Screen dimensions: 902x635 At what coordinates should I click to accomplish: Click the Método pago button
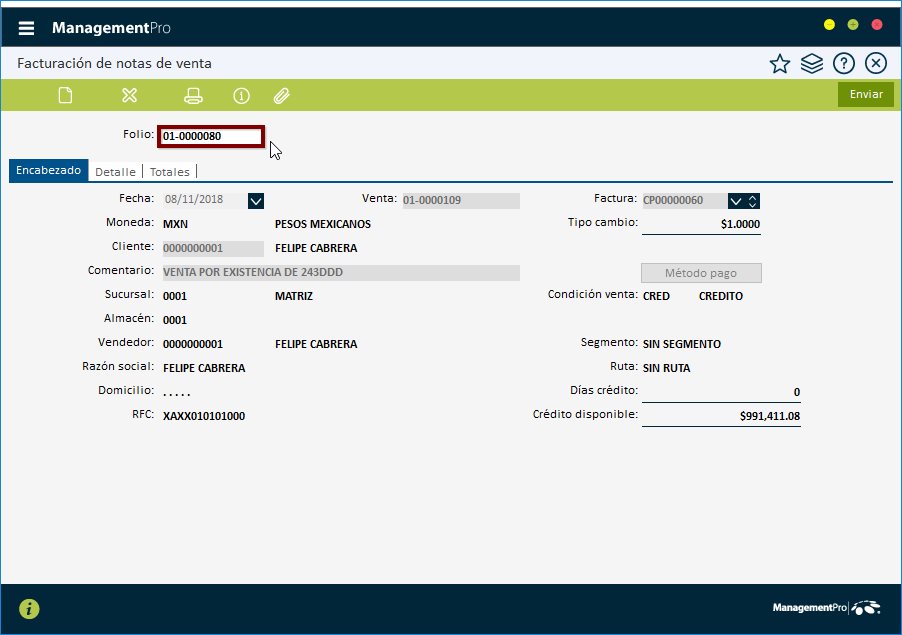pos(701,273)
